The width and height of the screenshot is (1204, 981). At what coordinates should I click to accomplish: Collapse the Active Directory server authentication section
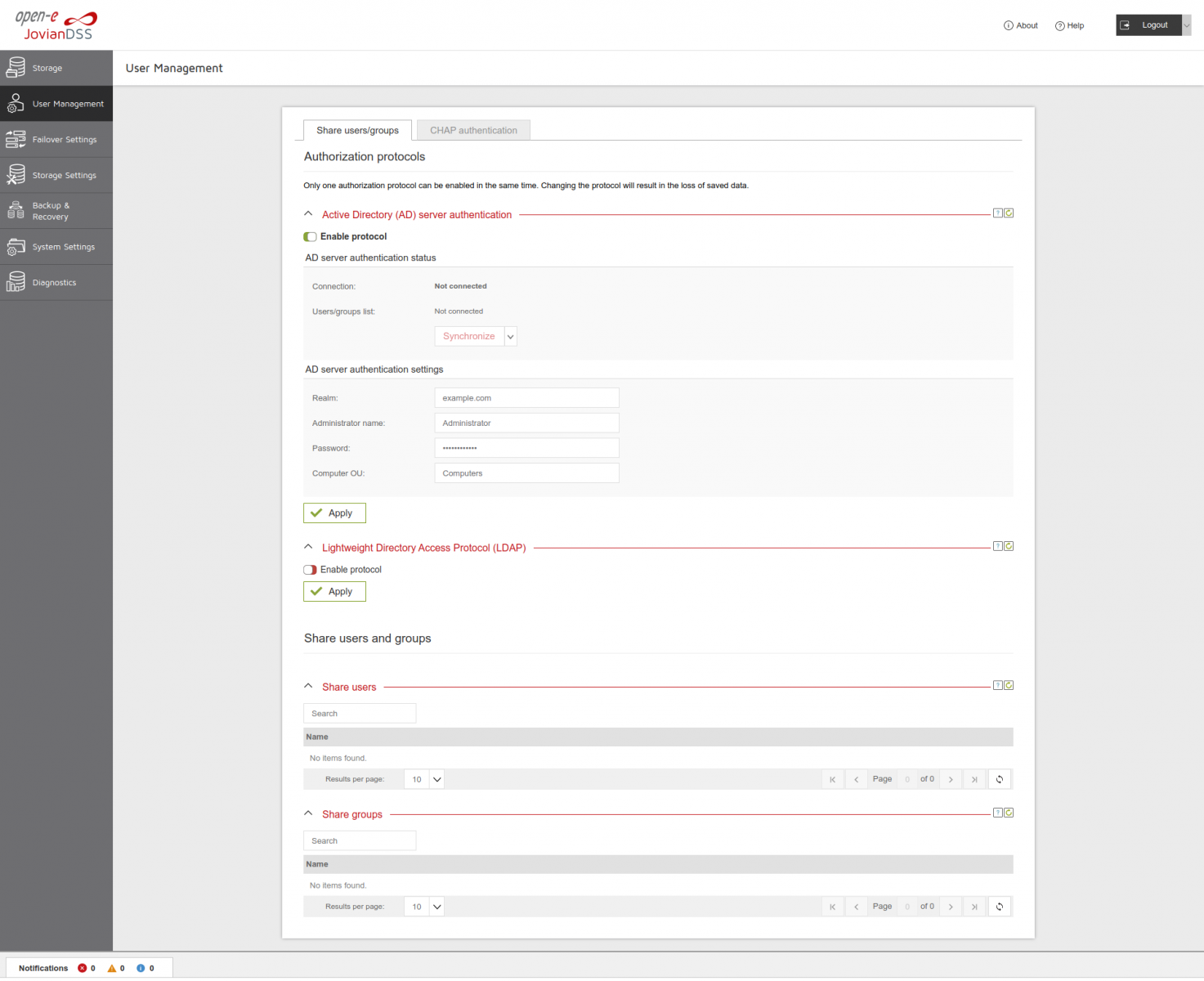[308, 214]
